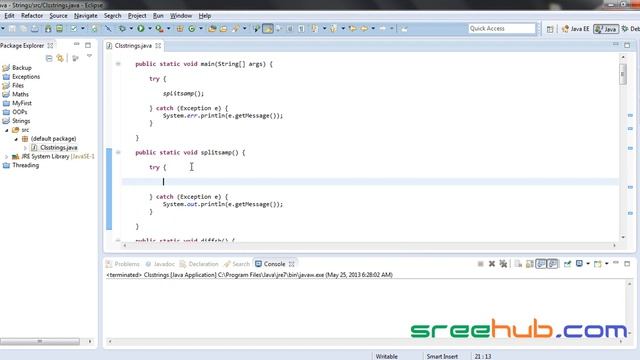Open Package Explorer View Menu triangle

click(89, 57)
